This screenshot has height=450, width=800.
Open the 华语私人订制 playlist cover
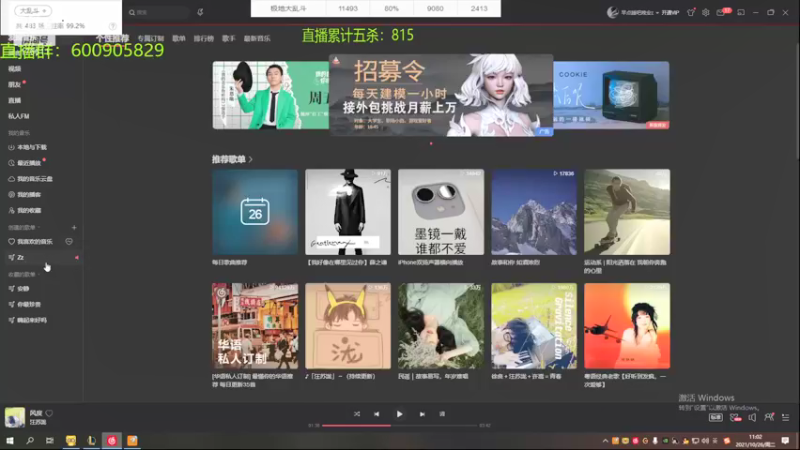pos(255,326)
